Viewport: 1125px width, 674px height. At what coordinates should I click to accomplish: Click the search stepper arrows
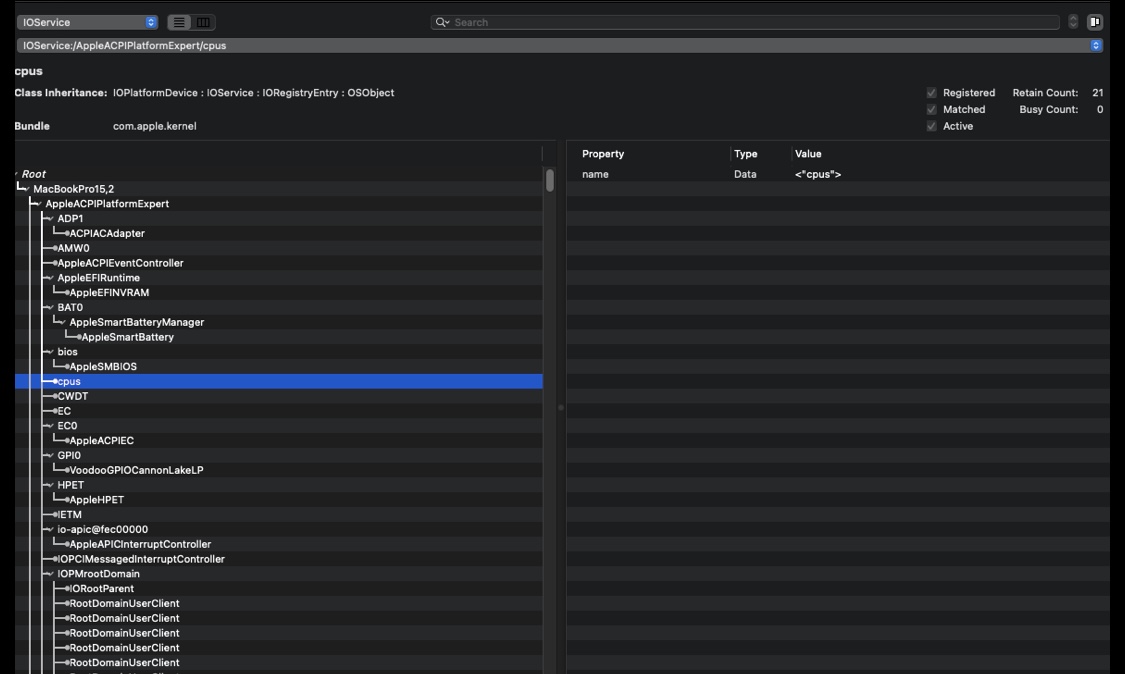tap(1074, 22)
